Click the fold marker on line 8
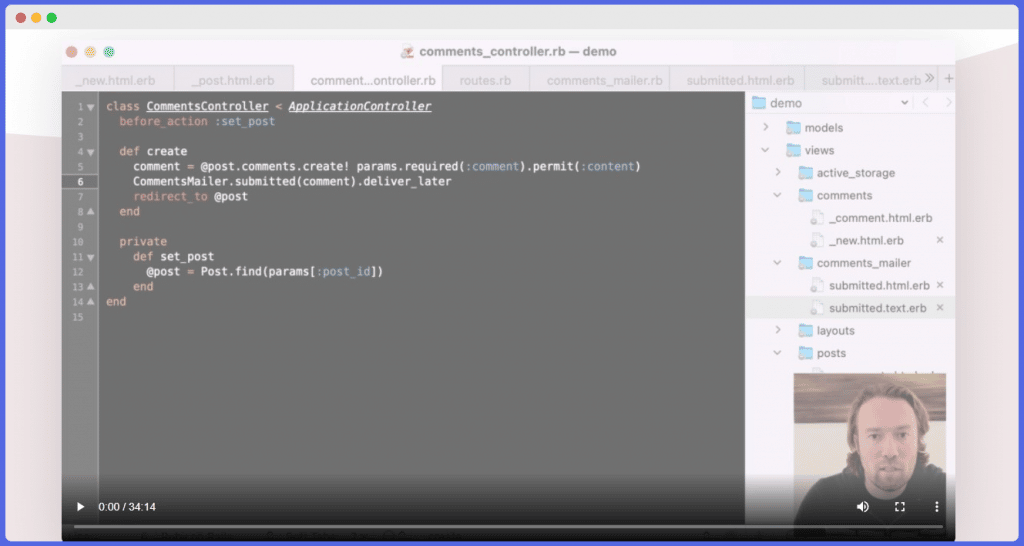This screenshot has height=546, width=1024. (91, 212)
